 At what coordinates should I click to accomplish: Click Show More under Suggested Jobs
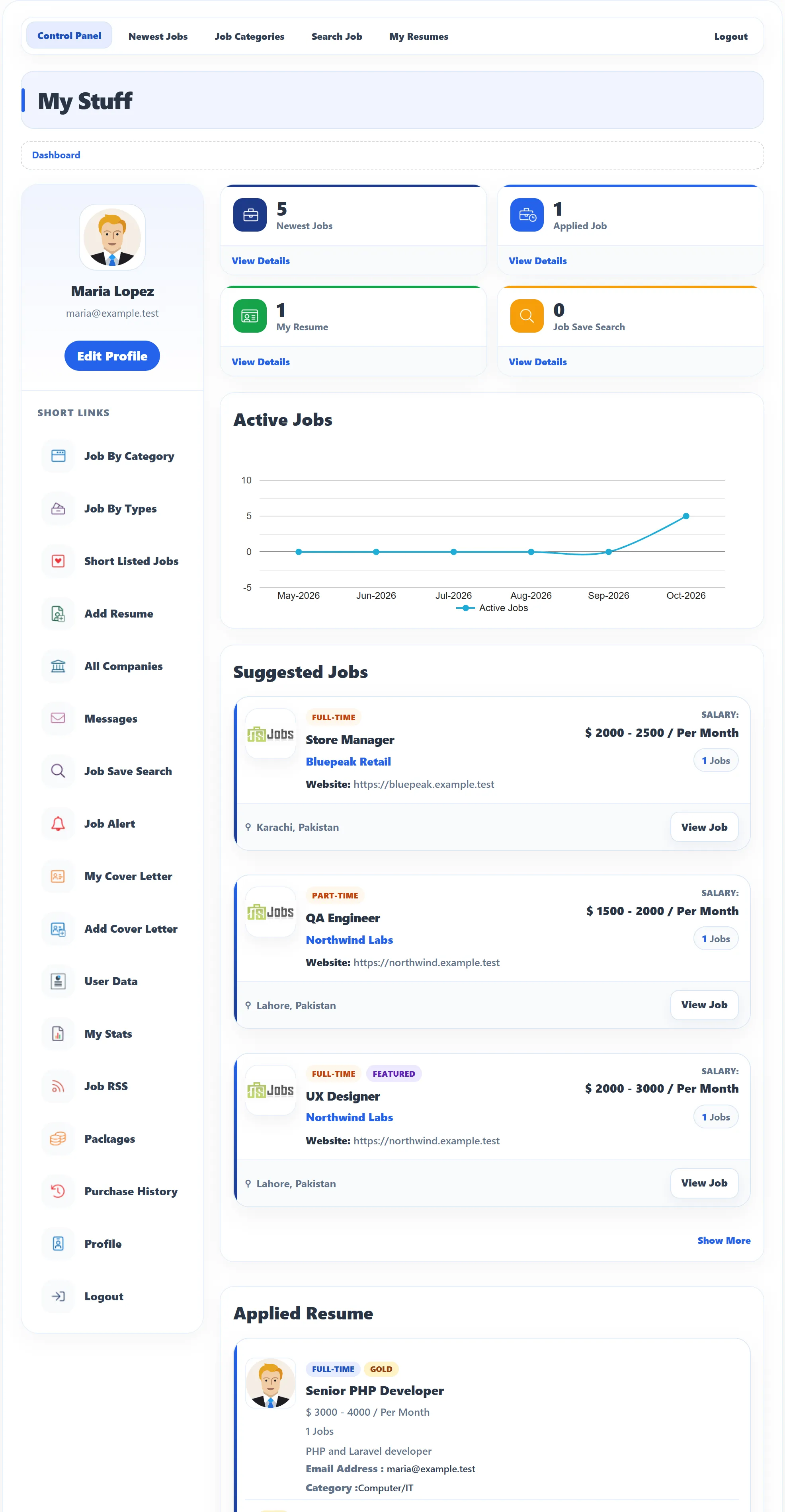724,1240
